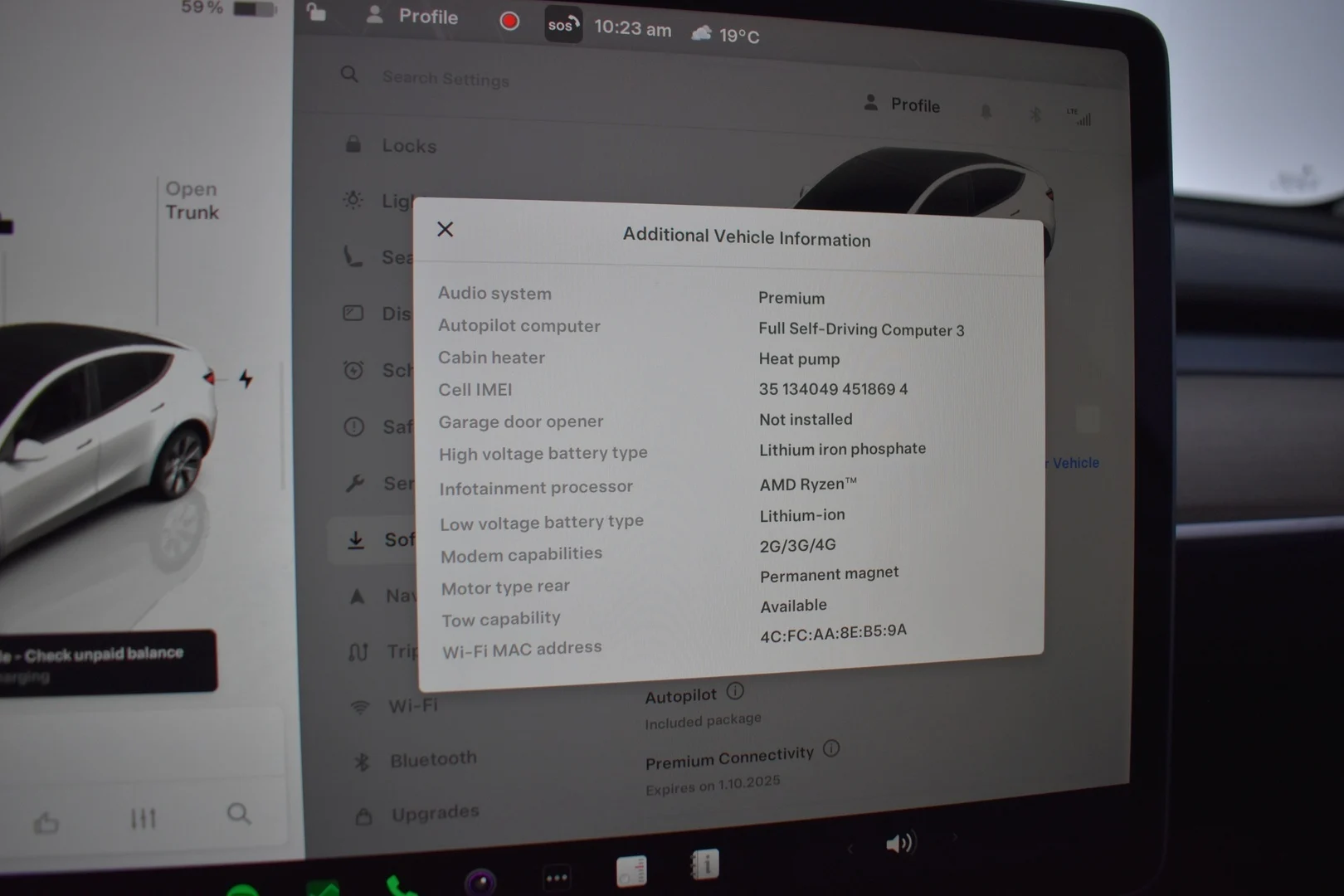Viewport: 1344px width, 896px height.
Task: Select the Safety exclamation icon in sidebar
Action: pos(354,426)
